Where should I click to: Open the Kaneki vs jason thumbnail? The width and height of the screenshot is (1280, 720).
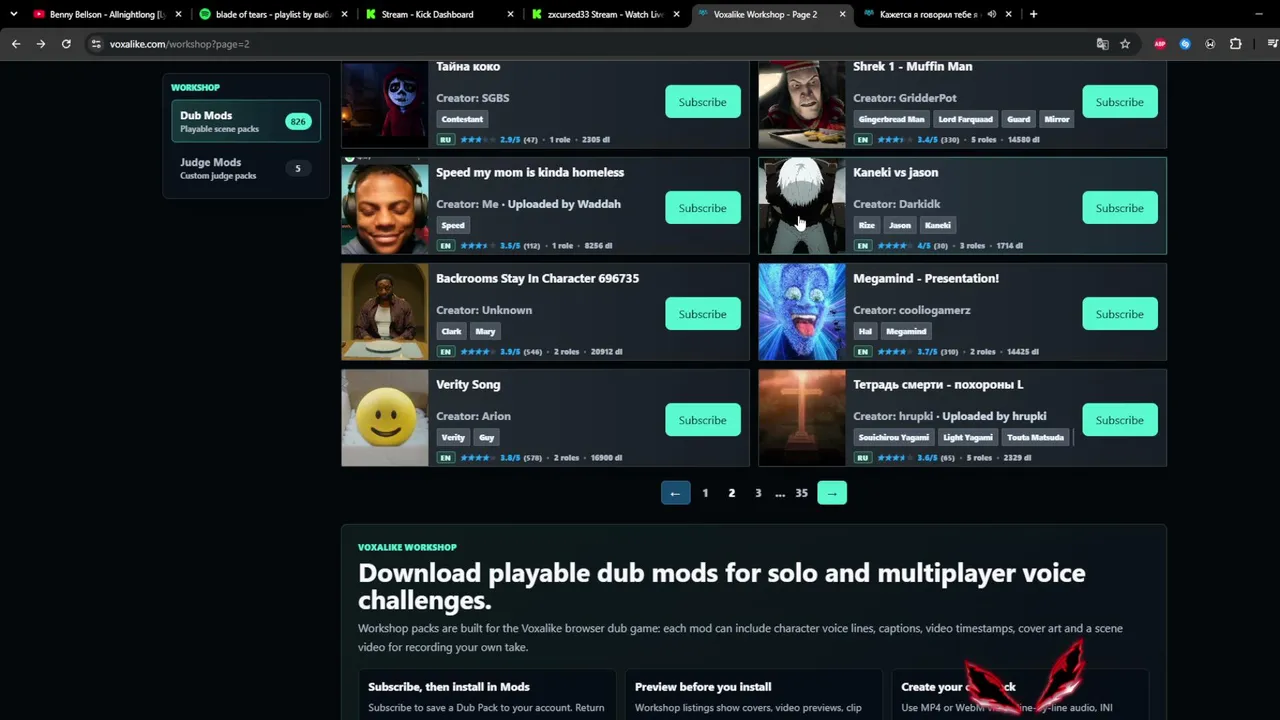pos(802,206)
